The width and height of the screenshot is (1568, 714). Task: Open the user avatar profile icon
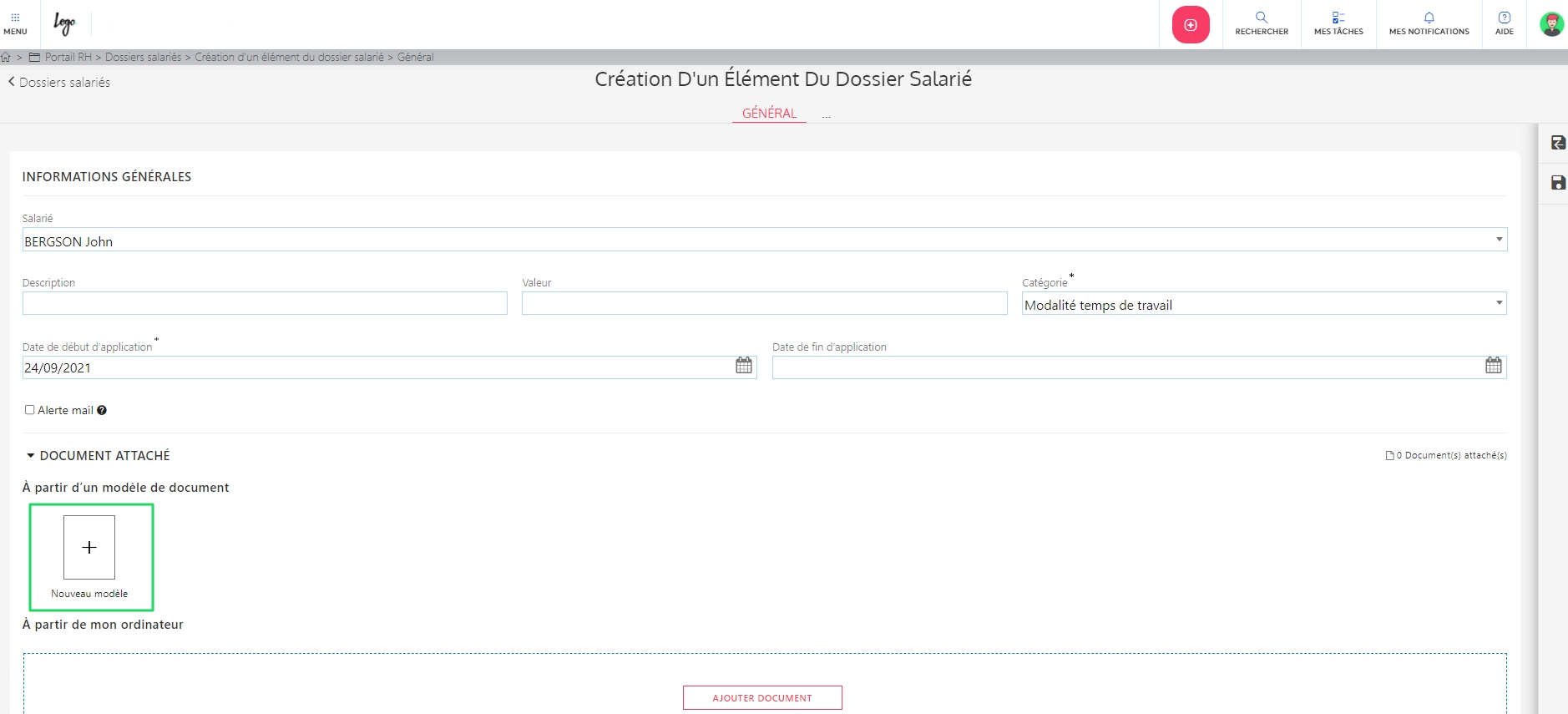[1551, 24]
